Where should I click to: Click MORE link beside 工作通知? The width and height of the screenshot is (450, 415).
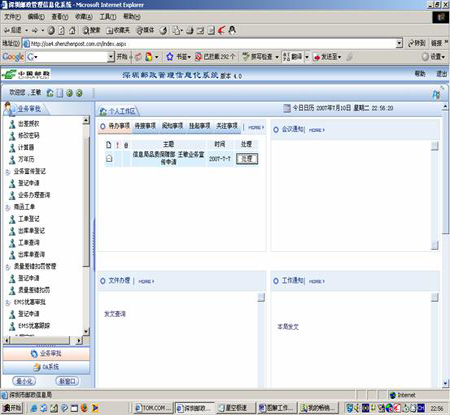point(317,281)
